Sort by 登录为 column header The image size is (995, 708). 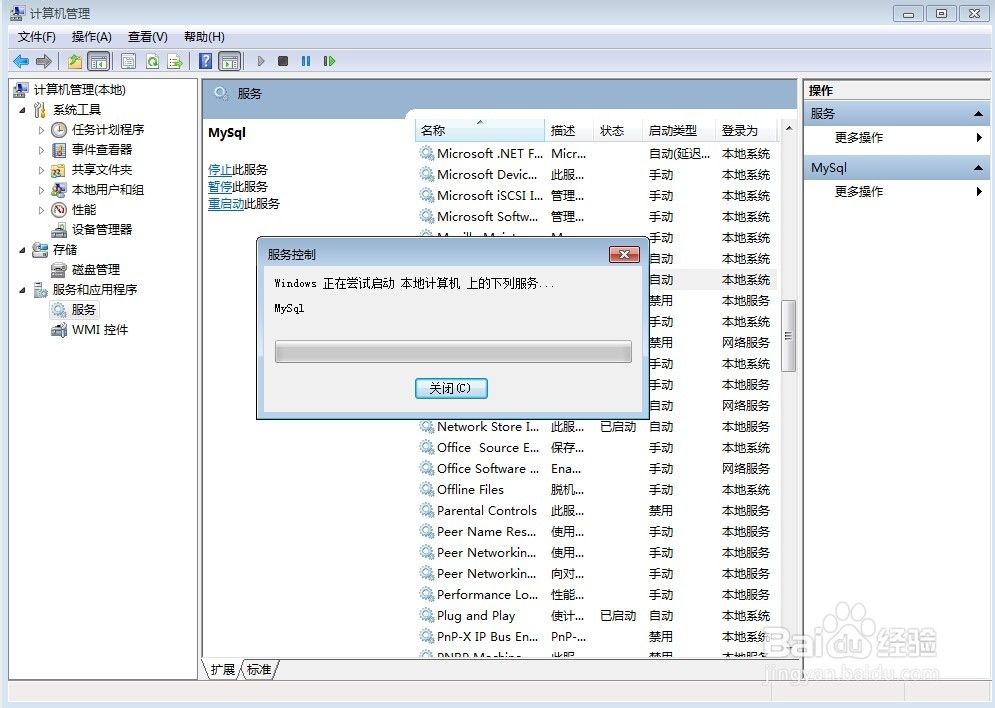[x=746, y=131]
